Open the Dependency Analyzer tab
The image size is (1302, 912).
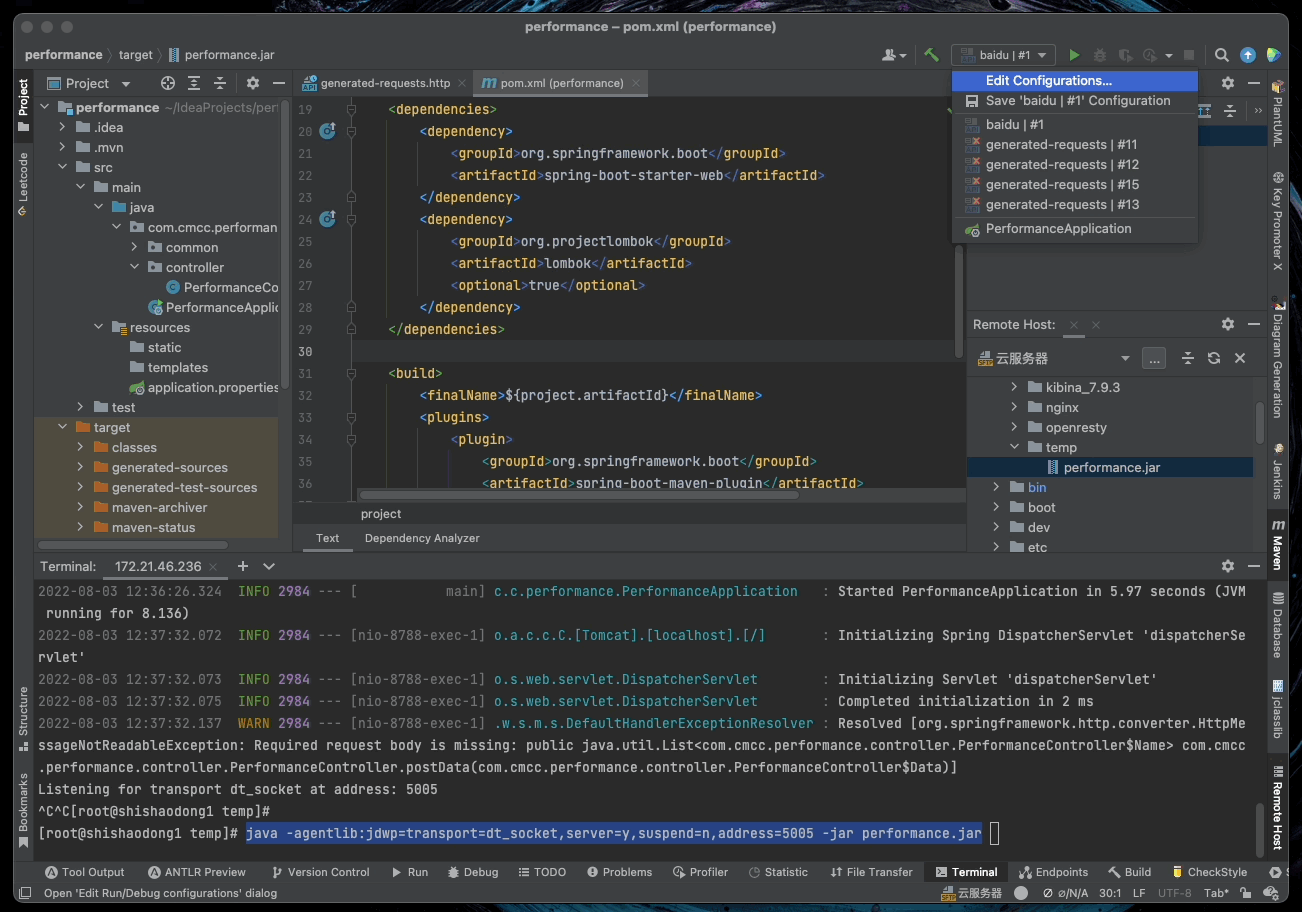[422, 538]
